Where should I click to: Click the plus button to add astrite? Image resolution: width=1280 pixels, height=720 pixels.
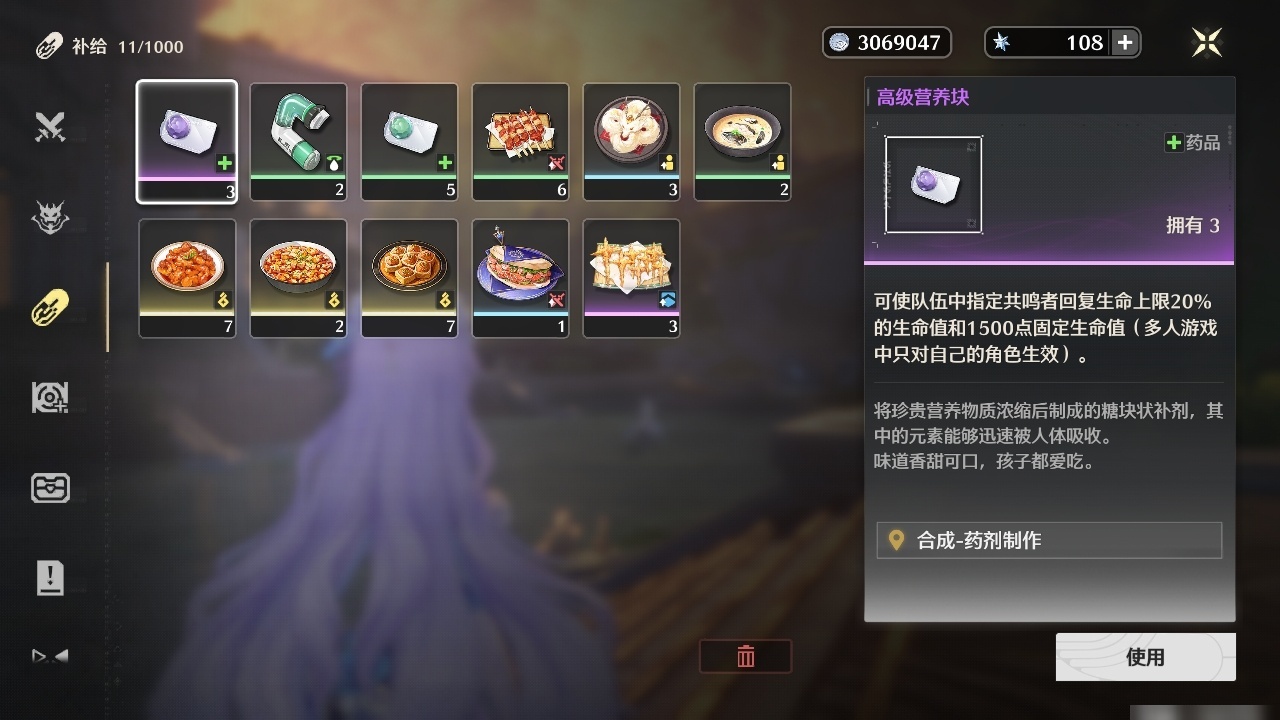pyautogui.click(x=1125, y=42)
